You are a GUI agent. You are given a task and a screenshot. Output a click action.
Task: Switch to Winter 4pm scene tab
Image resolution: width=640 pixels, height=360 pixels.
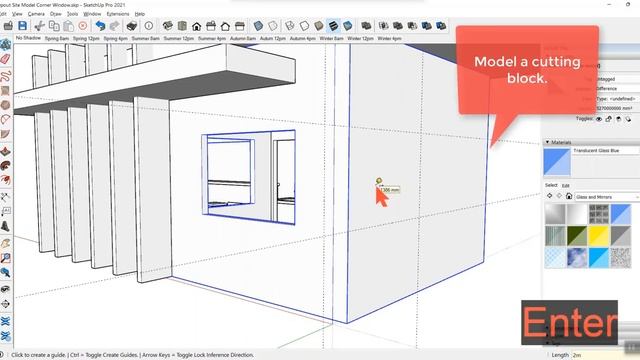click(x=389, y=38)
